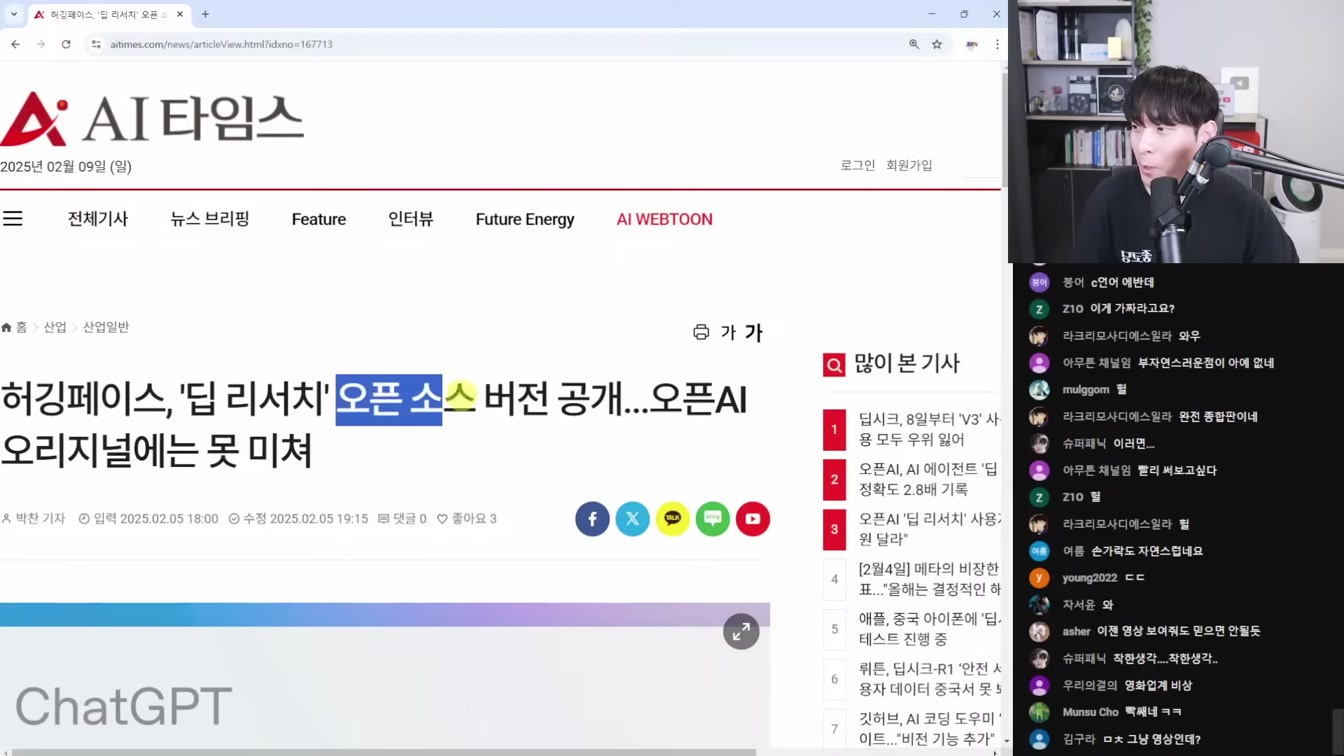Go to 홈 breadcrumb
This screenshot has height=756, width=1344.
tap(15, 327)
